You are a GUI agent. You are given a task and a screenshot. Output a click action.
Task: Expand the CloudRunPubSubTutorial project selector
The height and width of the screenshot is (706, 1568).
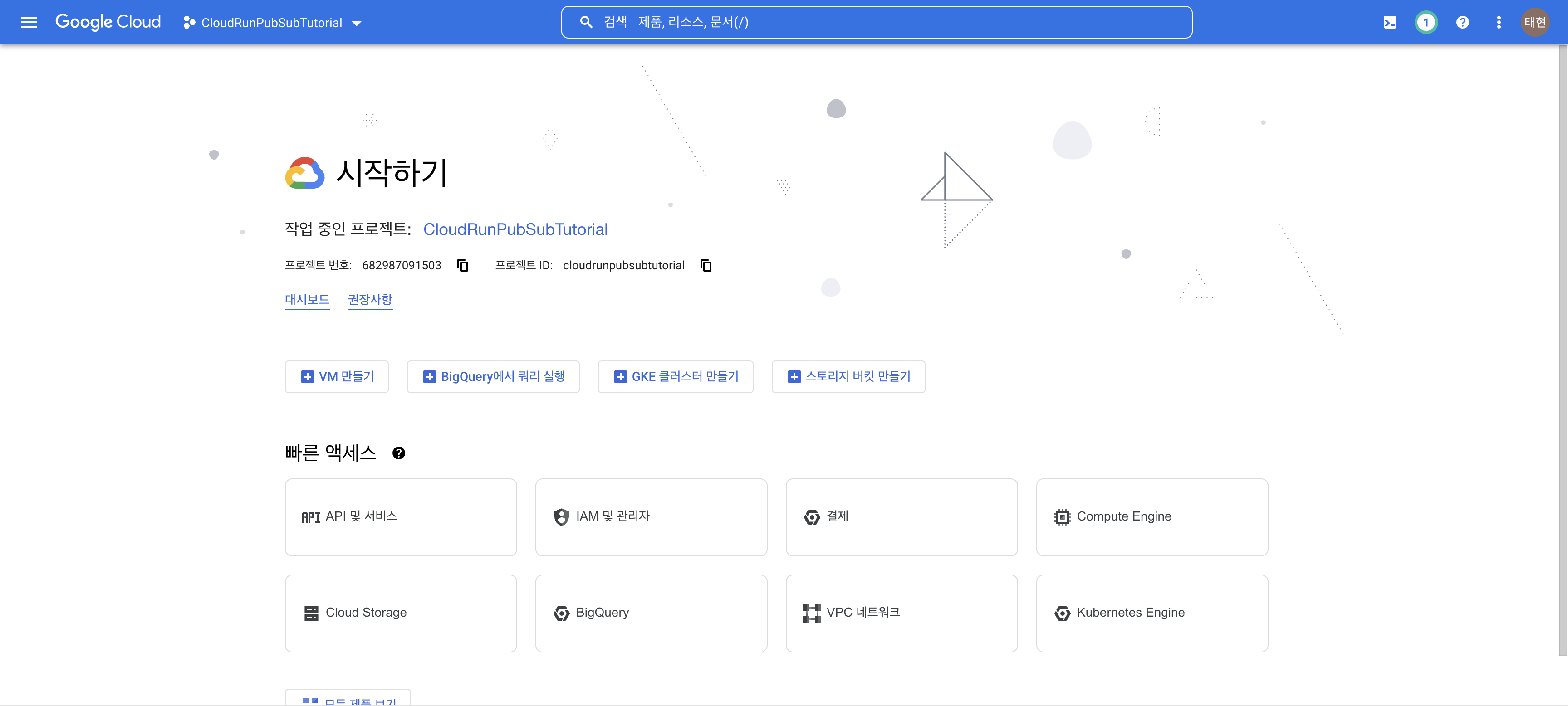pyautogui.click(x=273, y=23)
